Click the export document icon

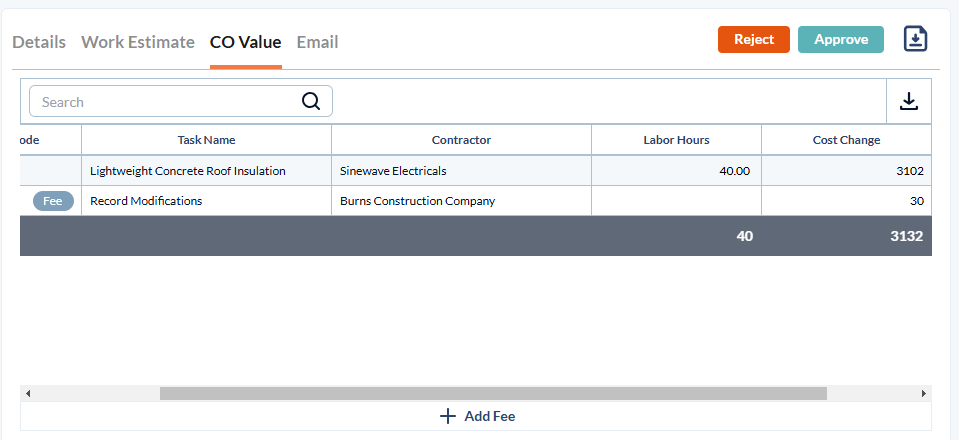915,39
